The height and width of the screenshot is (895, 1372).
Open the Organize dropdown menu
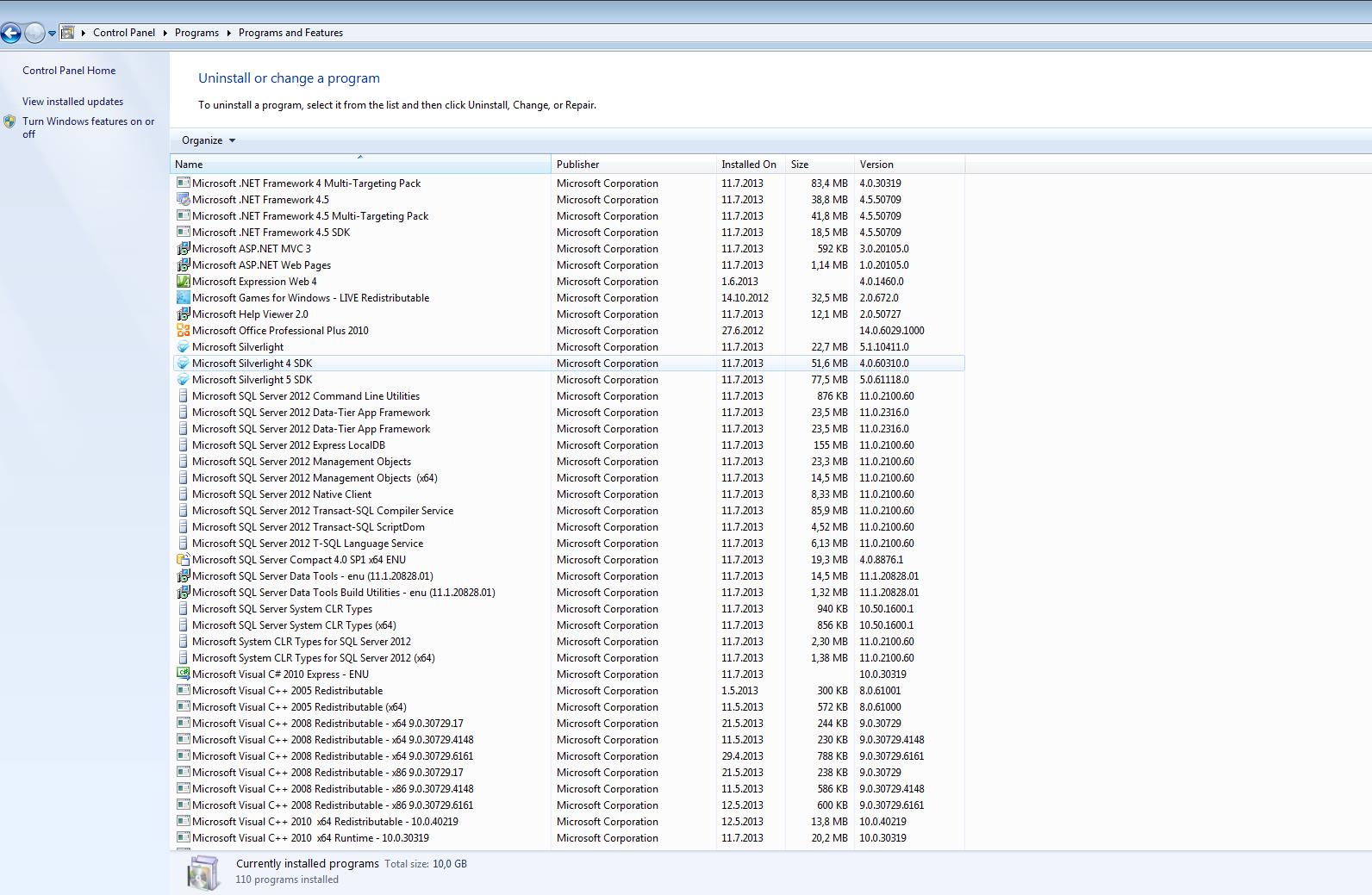coord(209,140)
